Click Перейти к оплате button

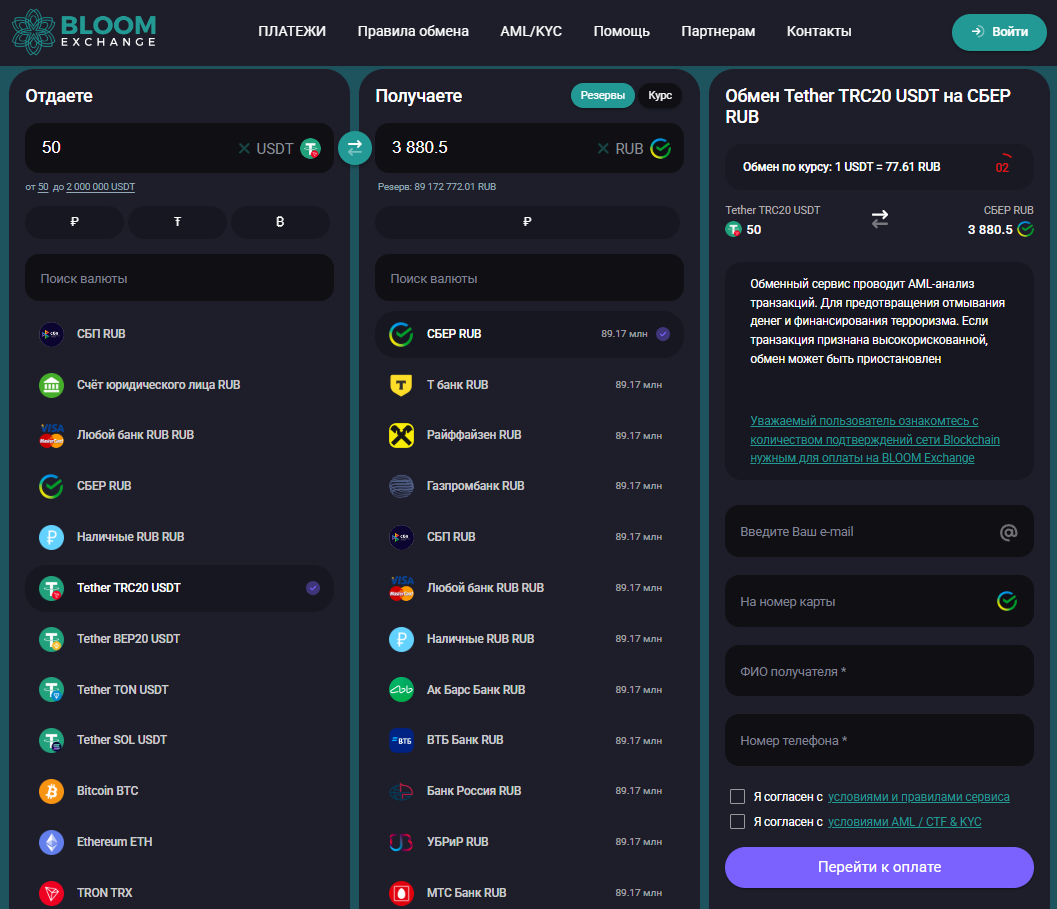pos(879,867)
